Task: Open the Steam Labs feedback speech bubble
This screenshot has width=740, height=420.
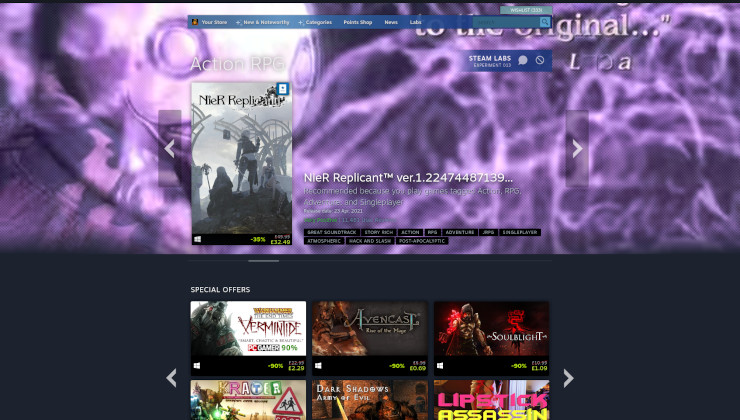Action: pos(523,60)
